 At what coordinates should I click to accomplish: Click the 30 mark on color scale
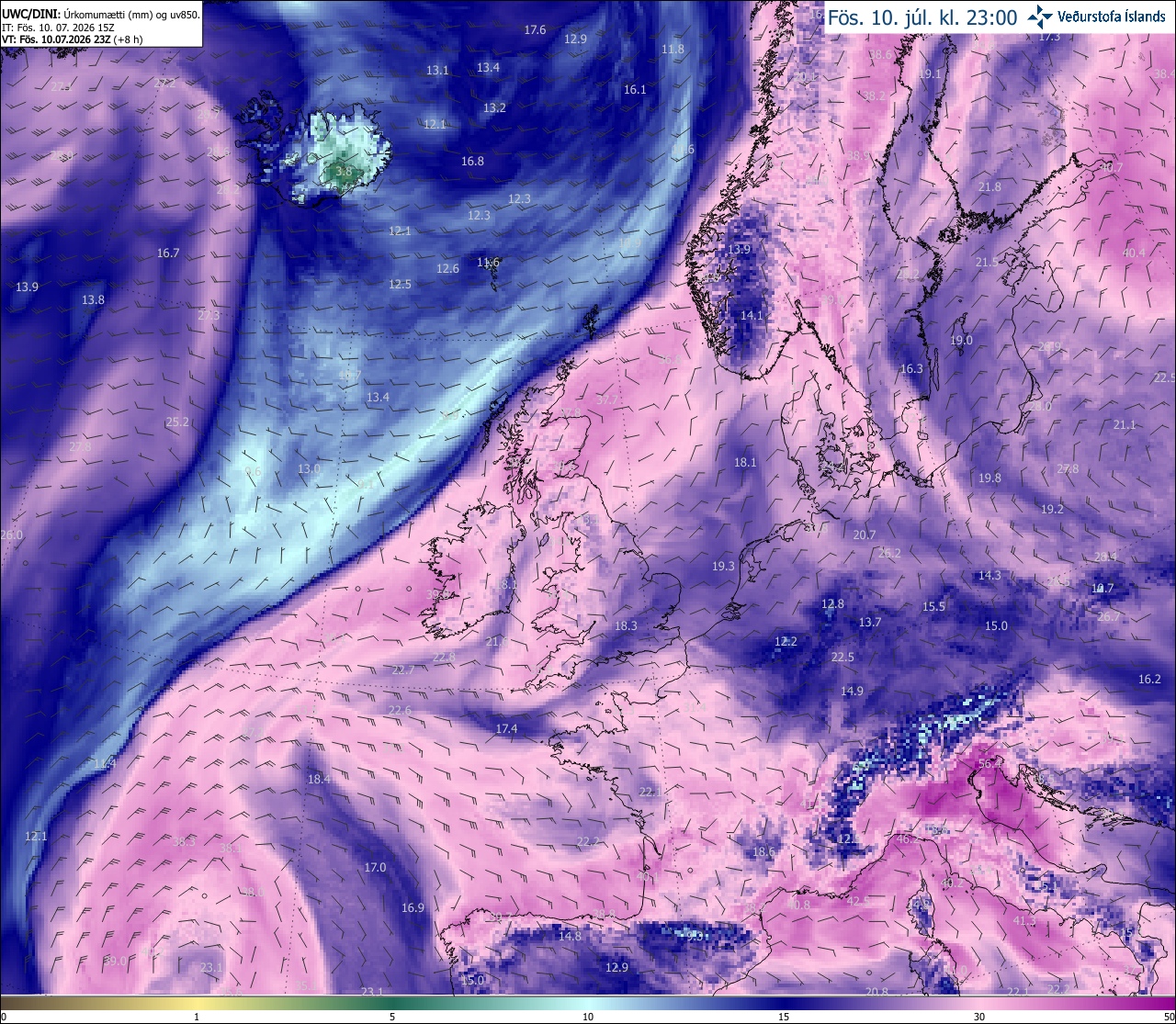(979, 1017)
